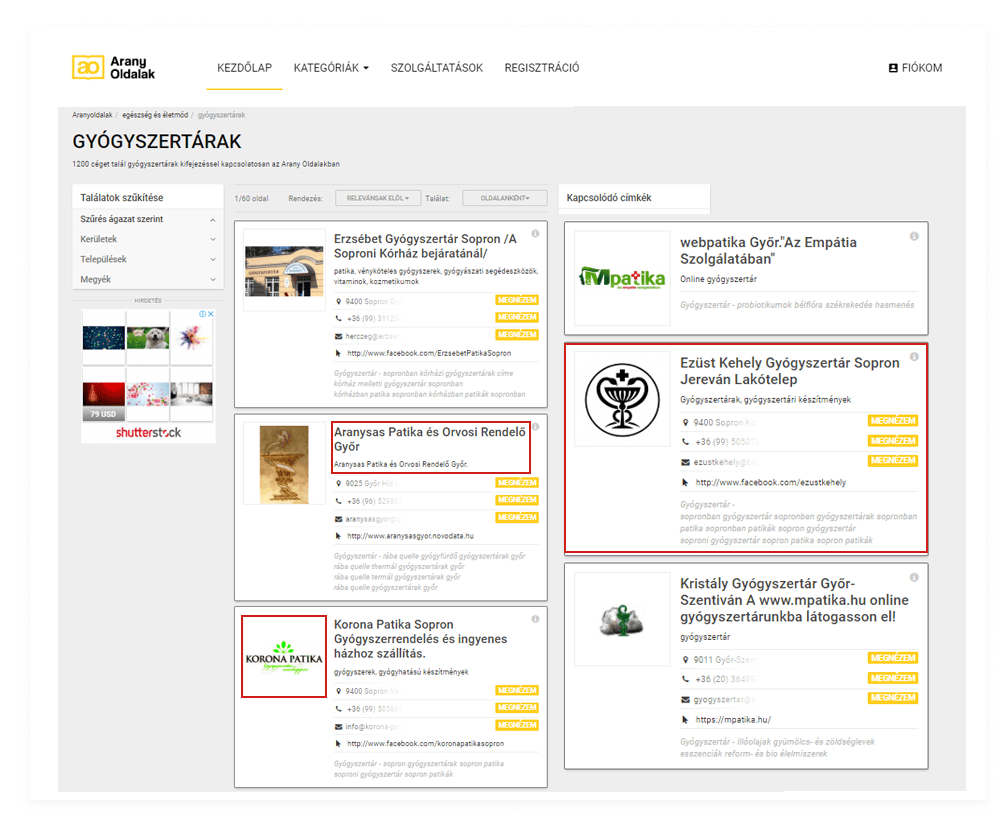Reveal Korona Patika phone with MEGNÉZEM
The image size is (1007, 831).
(517, 708)
